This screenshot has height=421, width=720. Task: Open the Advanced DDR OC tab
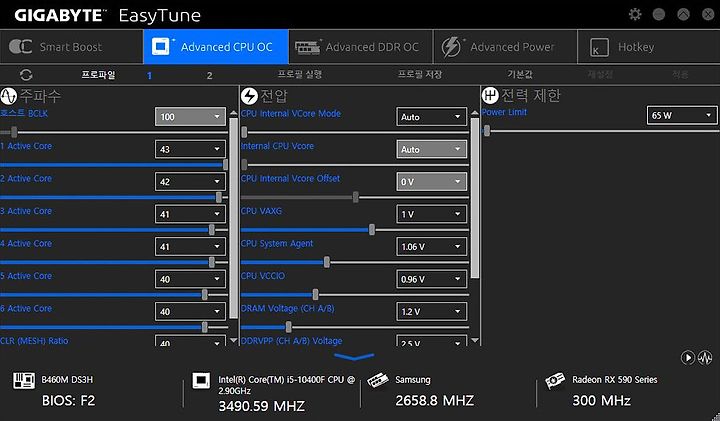pos(361,47)
